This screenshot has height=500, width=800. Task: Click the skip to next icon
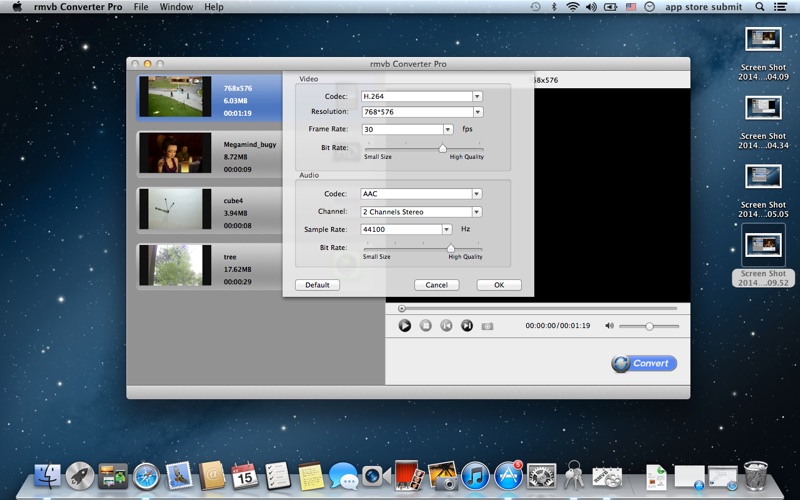coord(467,326)
